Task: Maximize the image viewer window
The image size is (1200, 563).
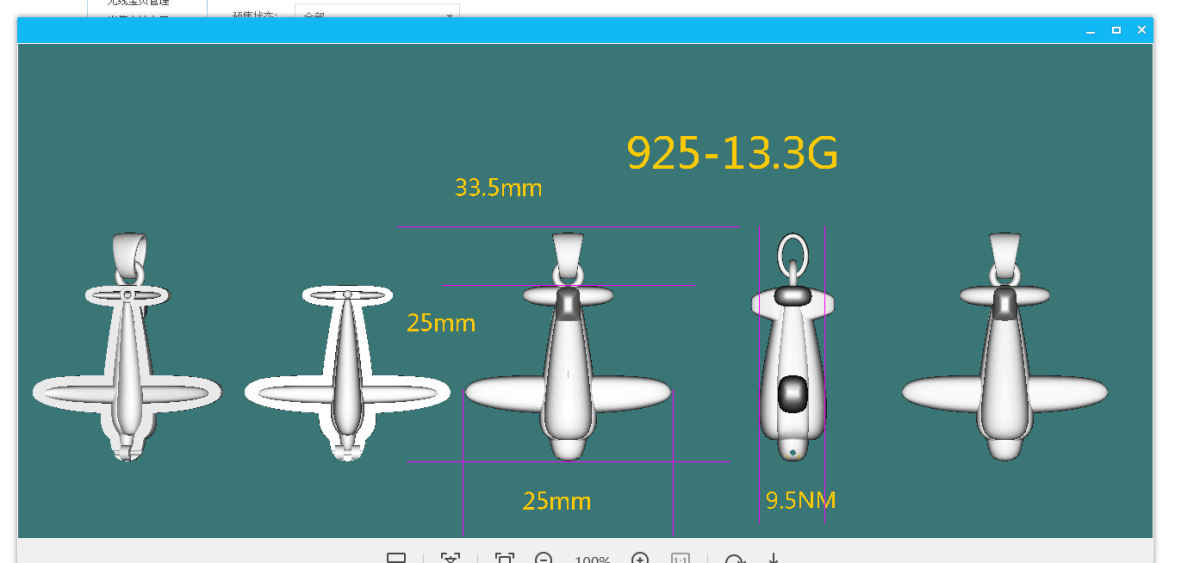Action: [x=1116, y=31]
